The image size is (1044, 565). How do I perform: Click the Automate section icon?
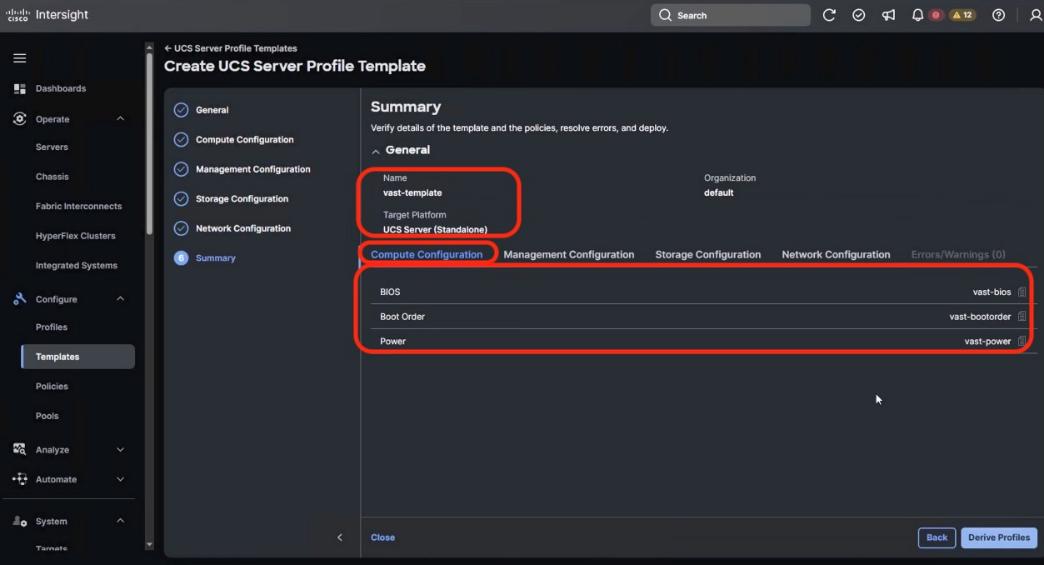tap(20, 479)
